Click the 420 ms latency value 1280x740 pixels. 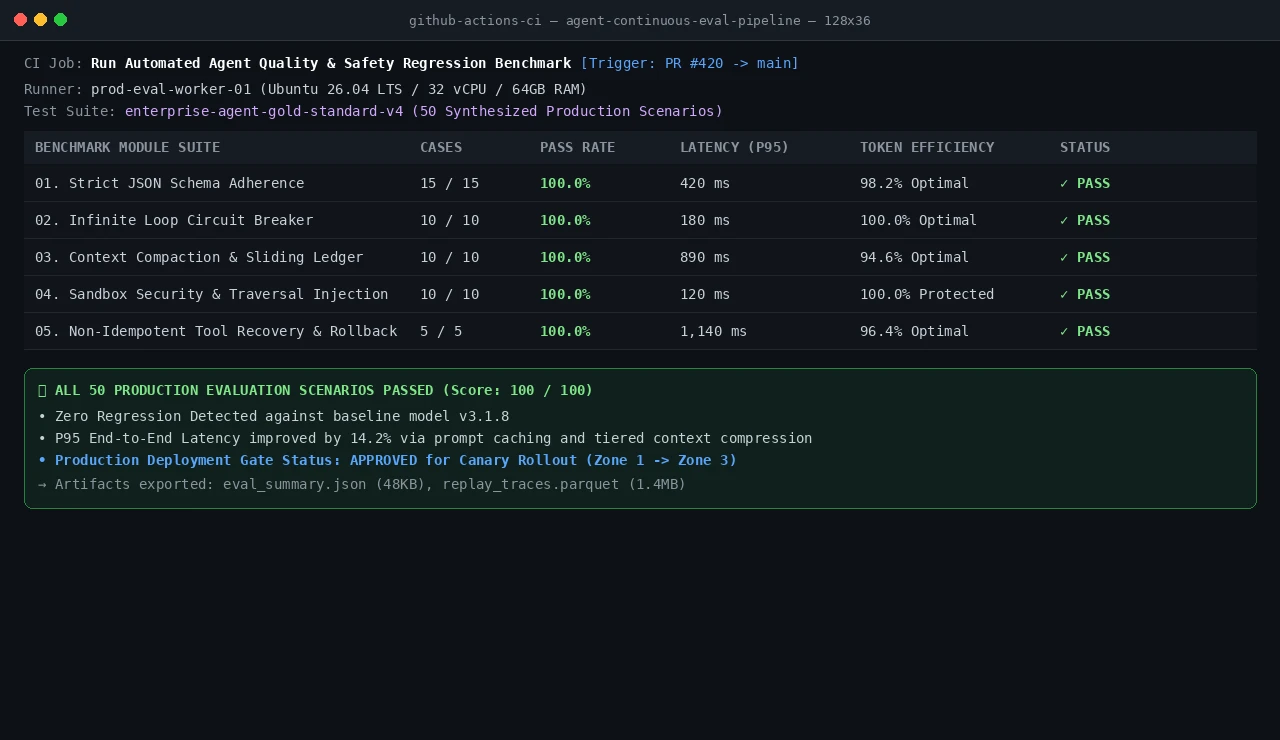point(705,183)
